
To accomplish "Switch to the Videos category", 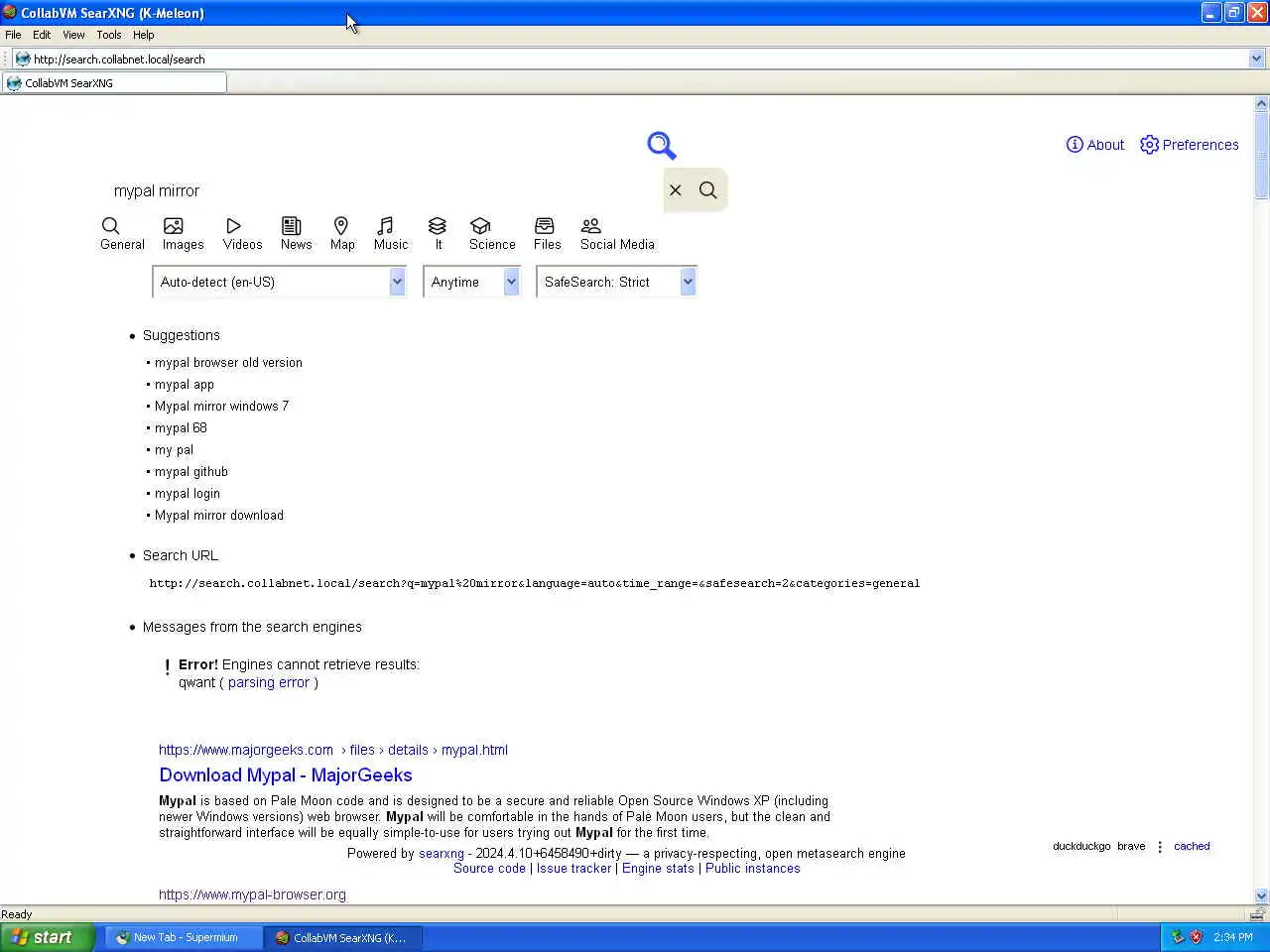I will [242, 235].
